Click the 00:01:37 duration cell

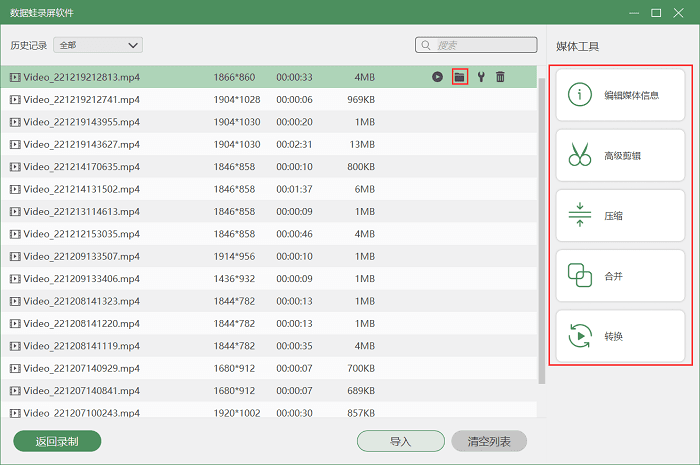pyautogui.click(x=294, y=189)
